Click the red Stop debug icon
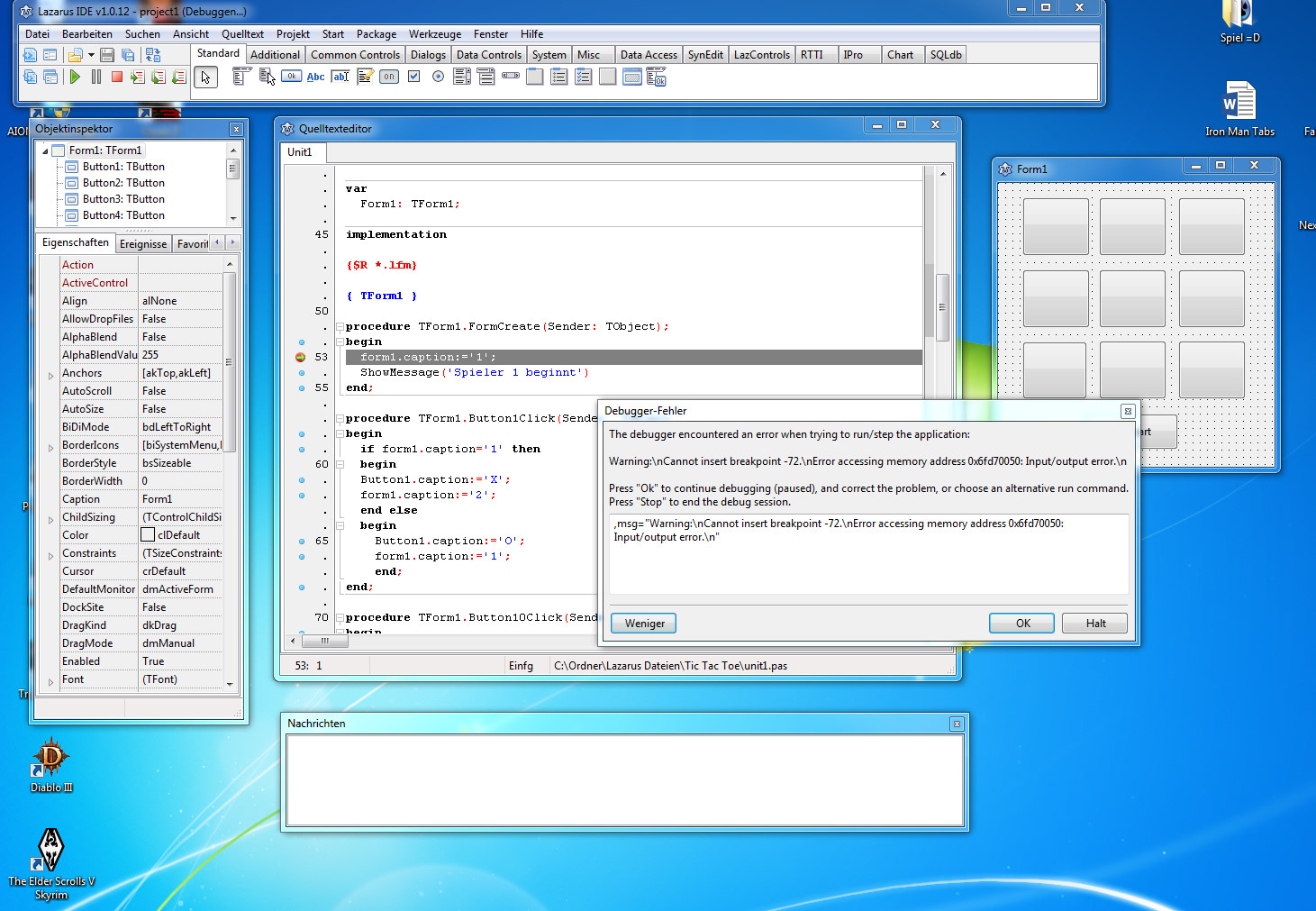The image size is (1316, 911). (x=117, y=77)
